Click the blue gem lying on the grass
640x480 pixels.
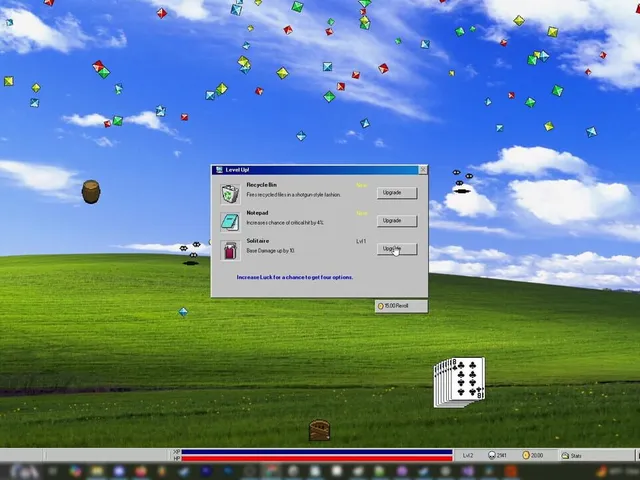(183, 312)
